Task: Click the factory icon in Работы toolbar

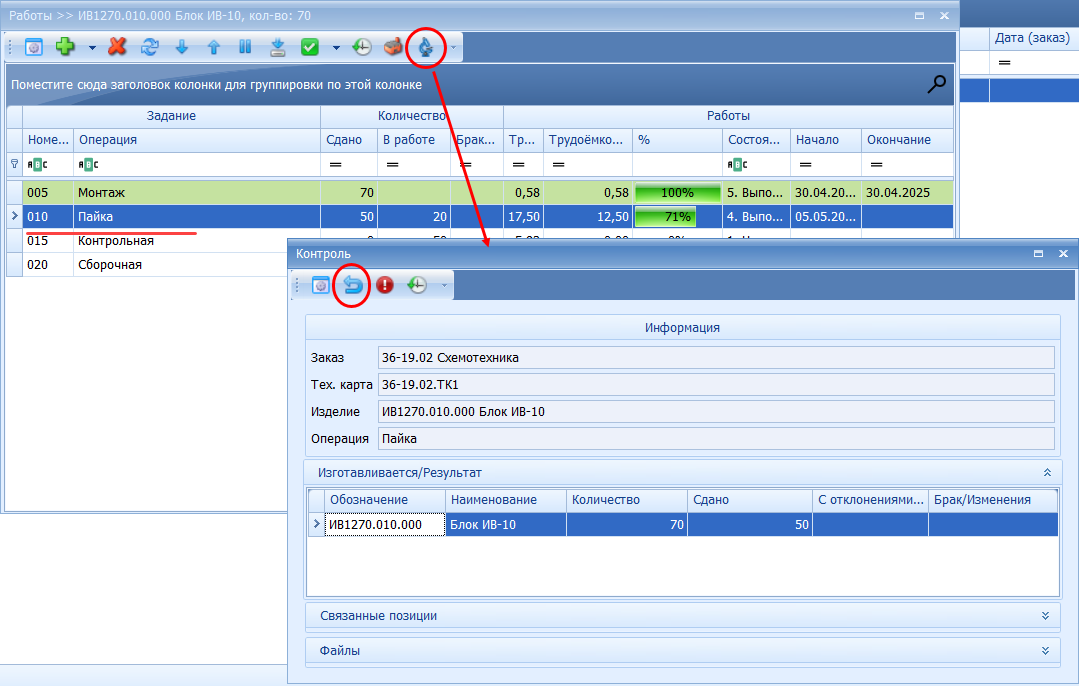Action: [394, 47]
